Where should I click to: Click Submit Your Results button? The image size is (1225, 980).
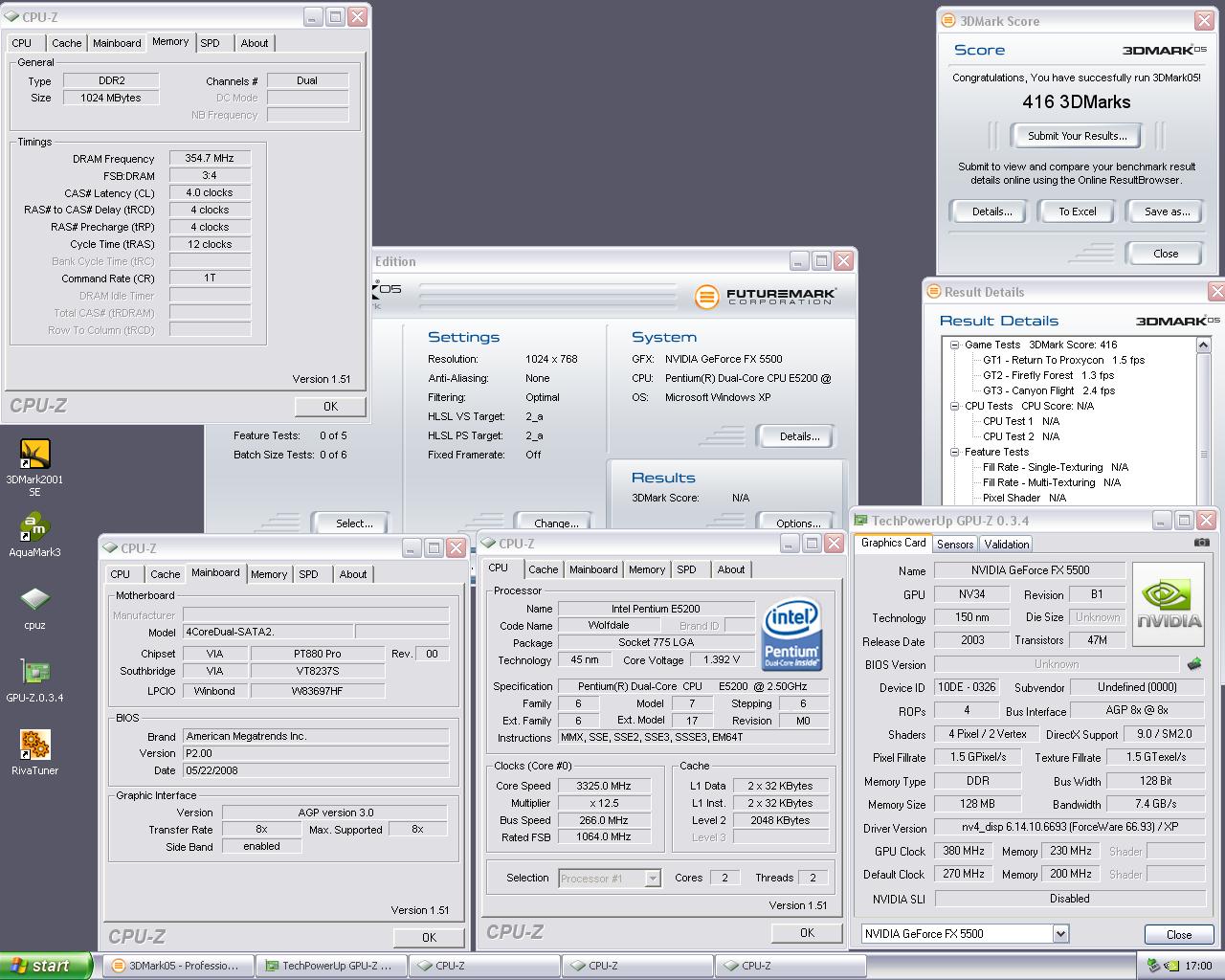tap(1077, 136)
